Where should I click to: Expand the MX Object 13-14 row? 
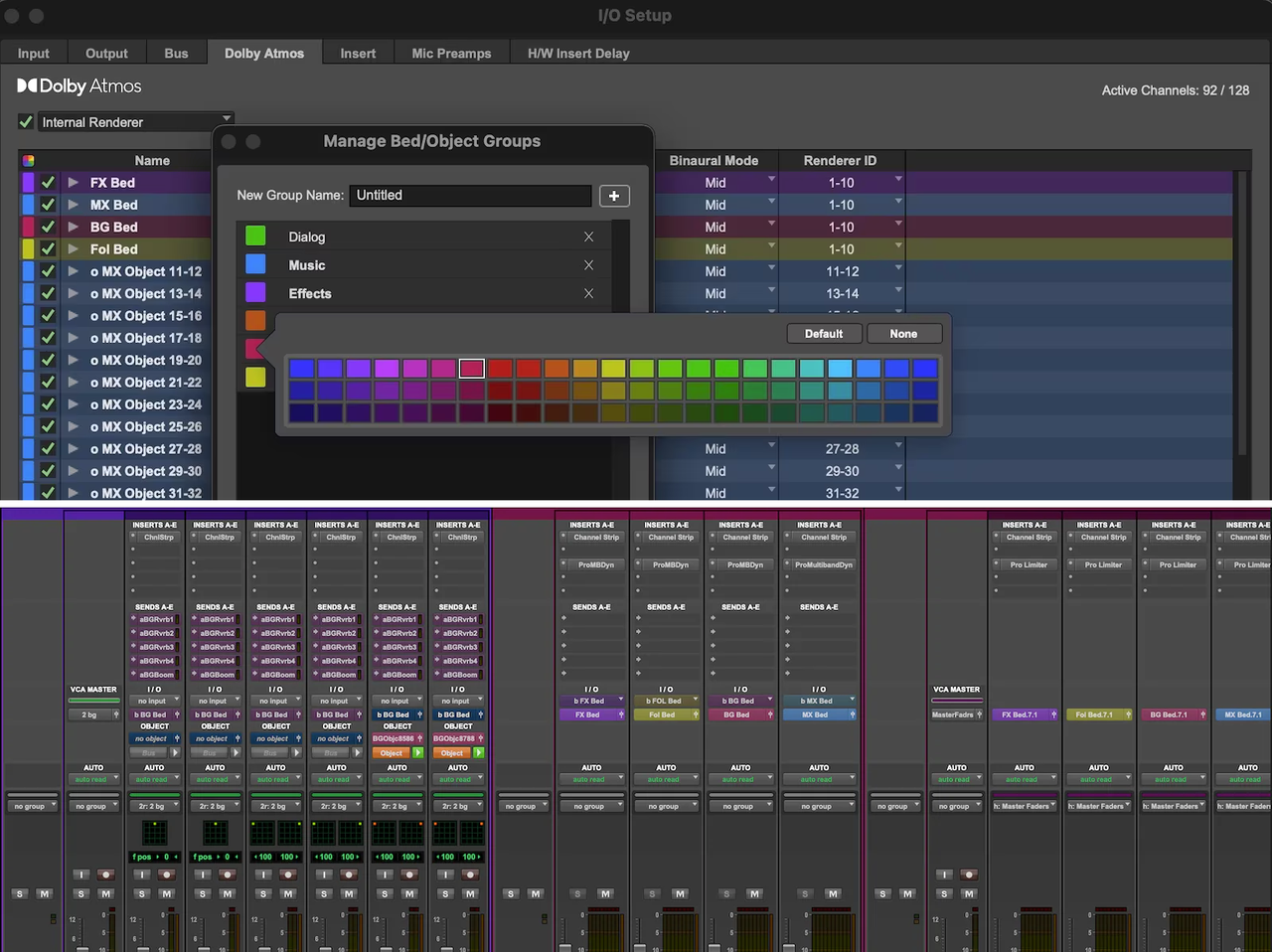[73, 293]
